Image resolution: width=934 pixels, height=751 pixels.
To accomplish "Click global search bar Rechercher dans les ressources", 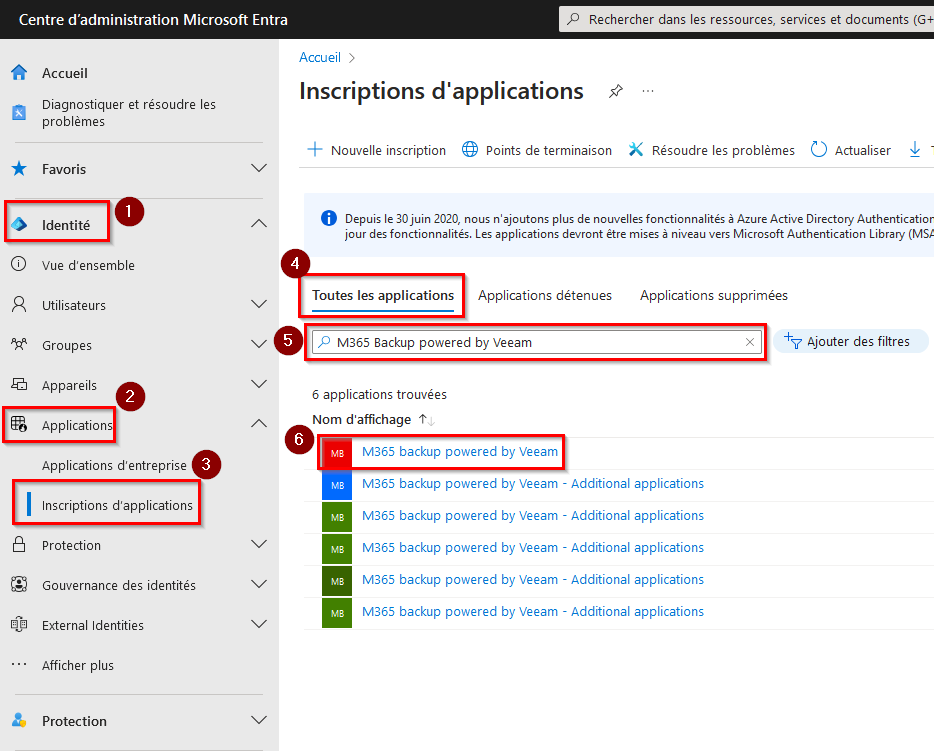I will (746, 19).
